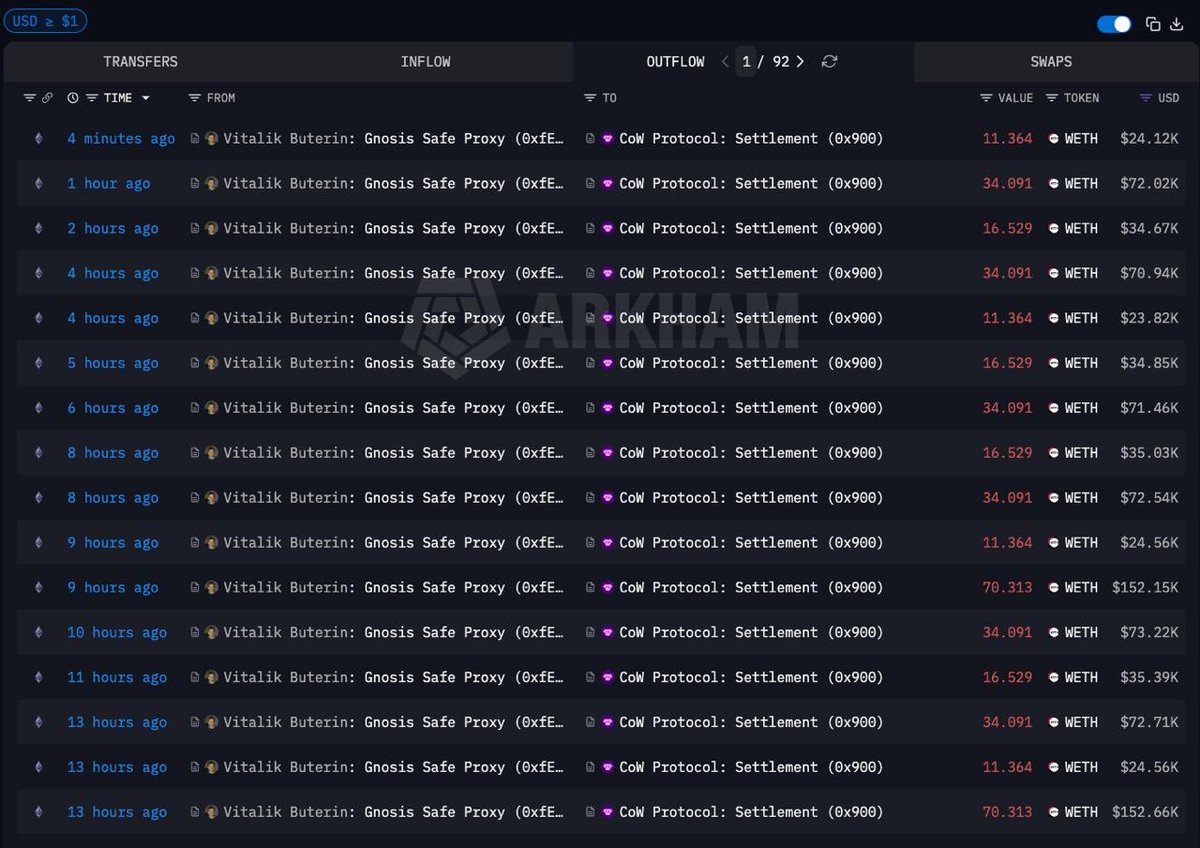
Task: Click Ethereum icon in the $35.03K row
Action: (x=39, y=453)
